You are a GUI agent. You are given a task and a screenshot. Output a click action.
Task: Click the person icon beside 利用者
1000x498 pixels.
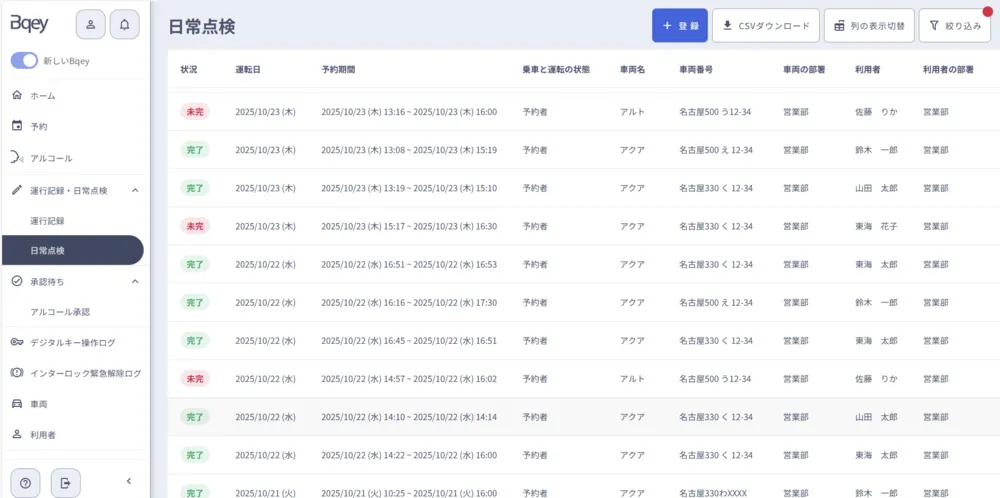(x=17, y=434)
